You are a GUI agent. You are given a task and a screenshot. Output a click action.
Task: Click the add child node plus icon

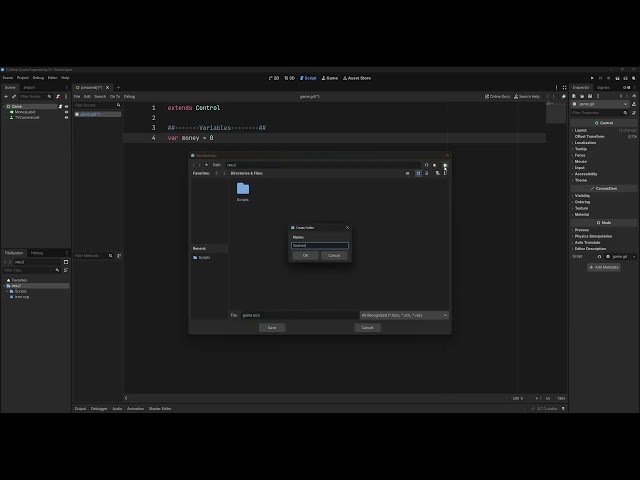coord(6,96)
